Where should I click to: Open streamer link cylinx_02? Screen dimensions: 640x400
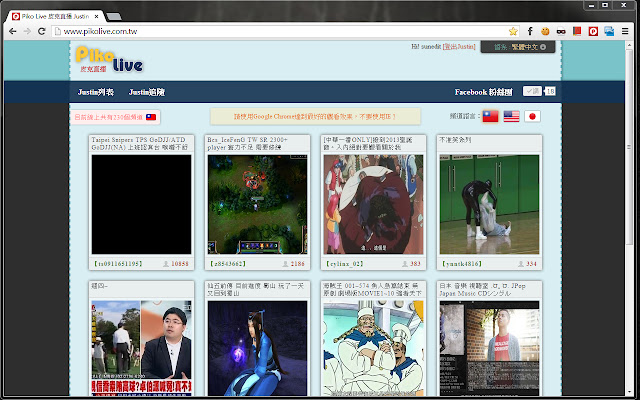coord(344,264)
